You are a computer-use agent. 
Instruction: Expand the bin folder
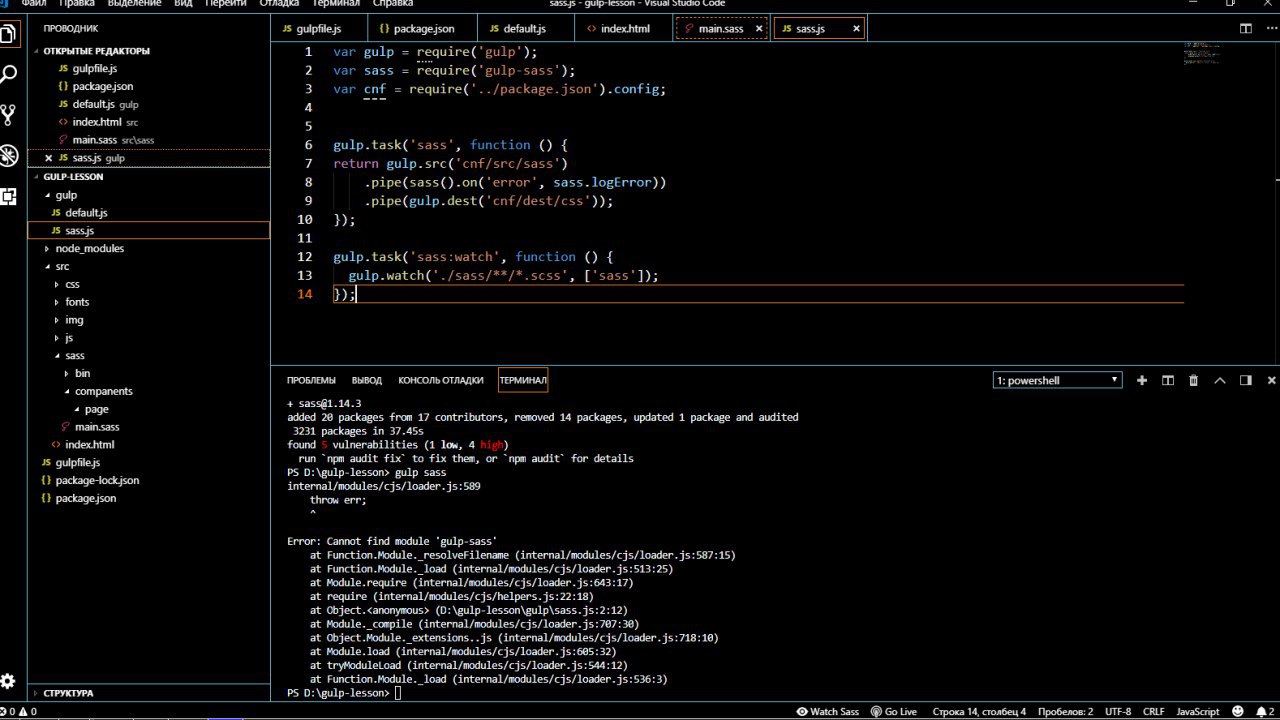pos(82,374)
